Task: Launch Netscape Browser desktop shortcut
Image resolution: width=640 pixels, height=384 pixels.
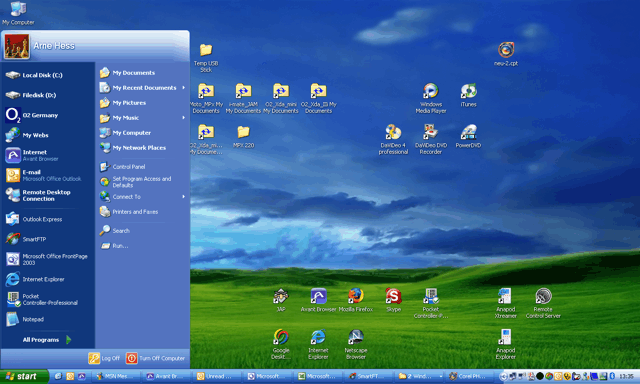Action: pyautogui.click(x=356, y=344)
